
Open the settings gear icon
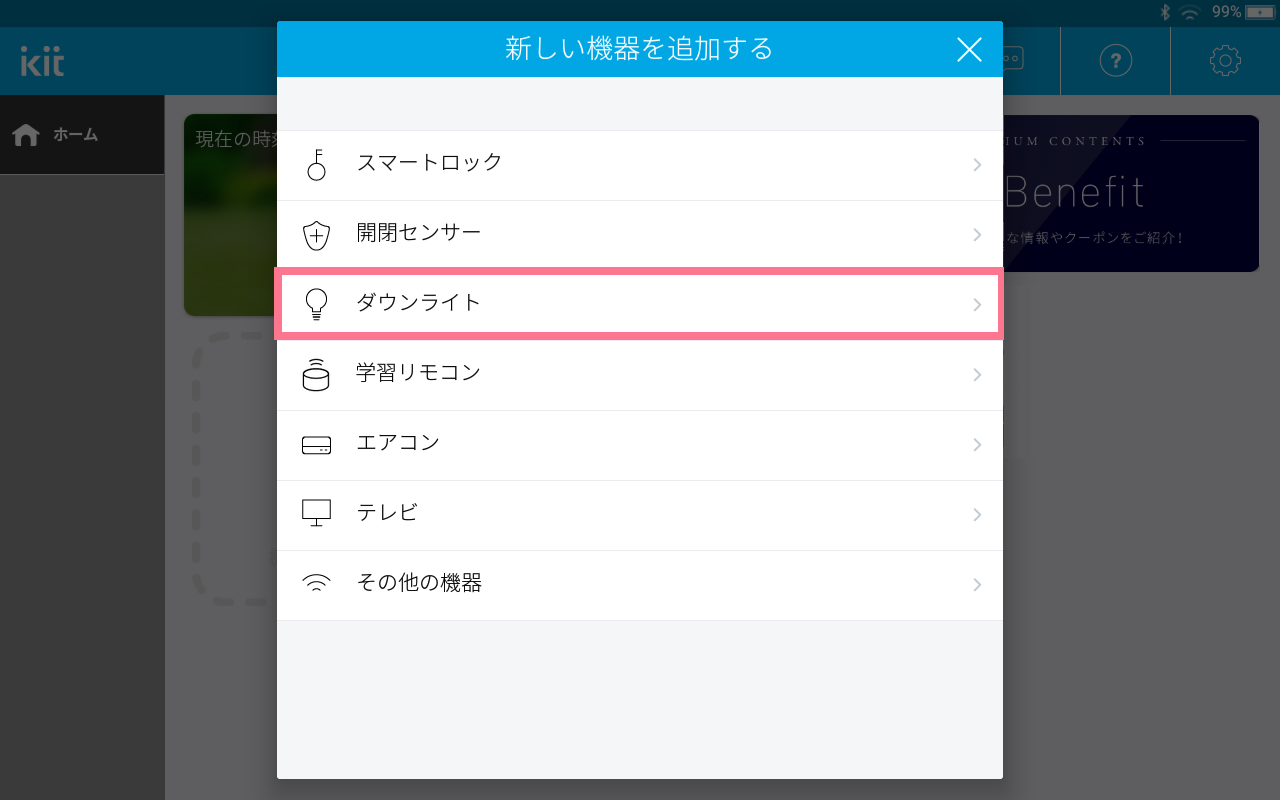(1225, 61)
